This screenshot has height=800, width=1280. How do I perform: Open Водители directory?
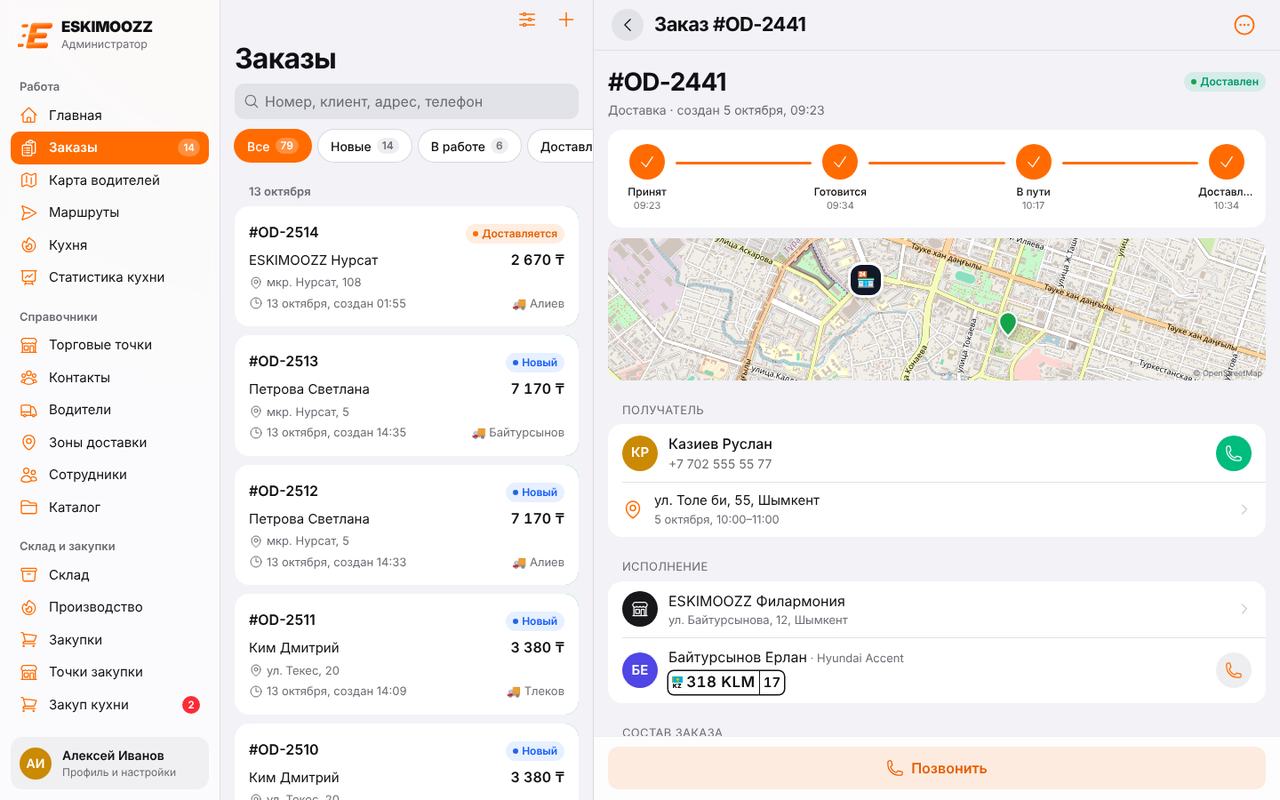[x=110, y=410]
